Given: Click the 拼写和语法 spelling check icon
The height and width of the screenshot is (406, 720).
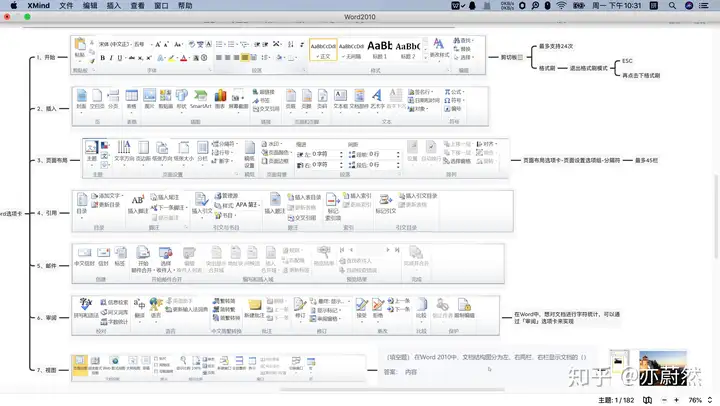Looking at the screenshot, I should [86, 304].
